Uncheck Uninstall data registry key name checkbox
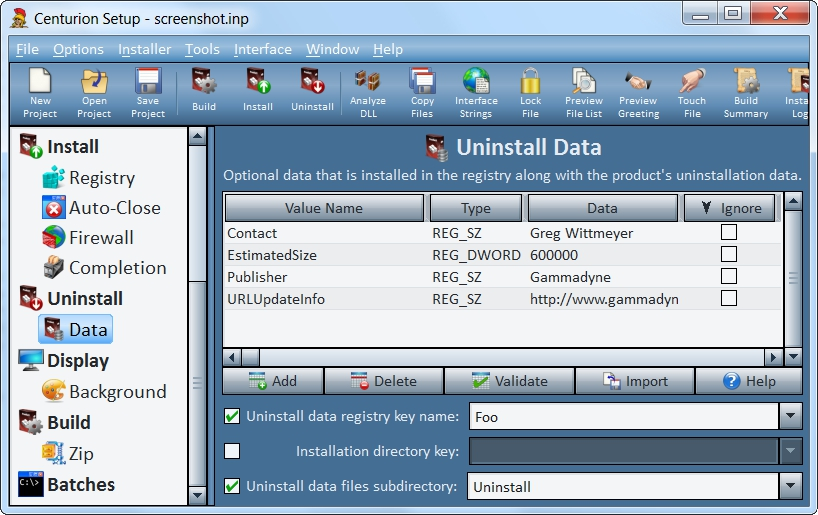This screenshot has height=515, width=818. 232,416
